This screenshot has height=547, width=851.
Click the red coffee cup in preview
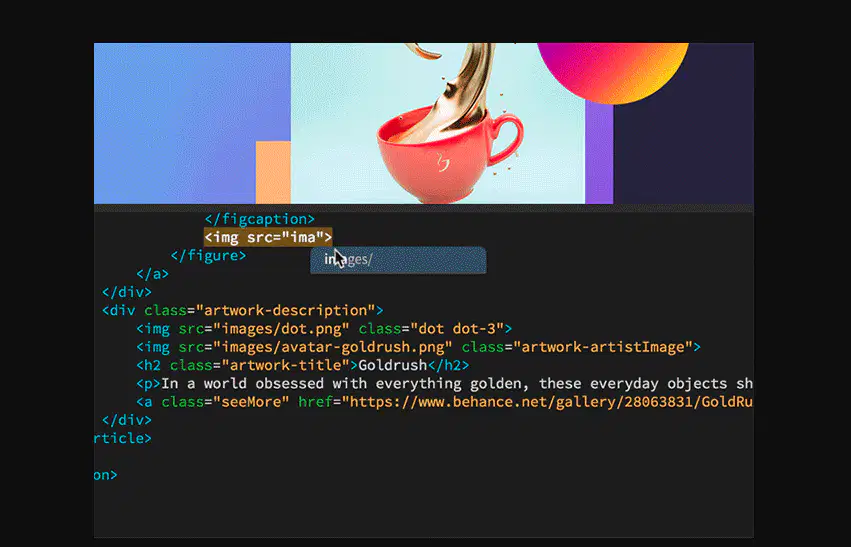click(448, 153)
